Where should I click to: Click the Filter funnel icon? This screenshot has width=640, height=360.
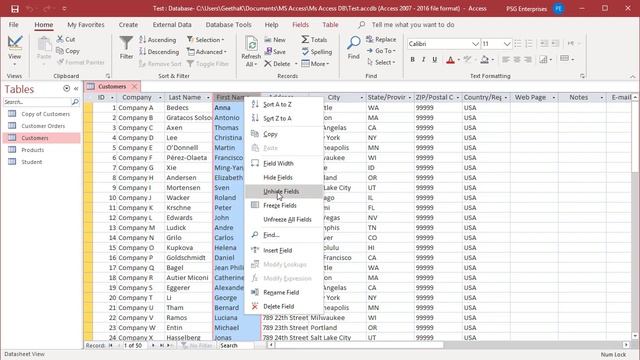[126, 43]
